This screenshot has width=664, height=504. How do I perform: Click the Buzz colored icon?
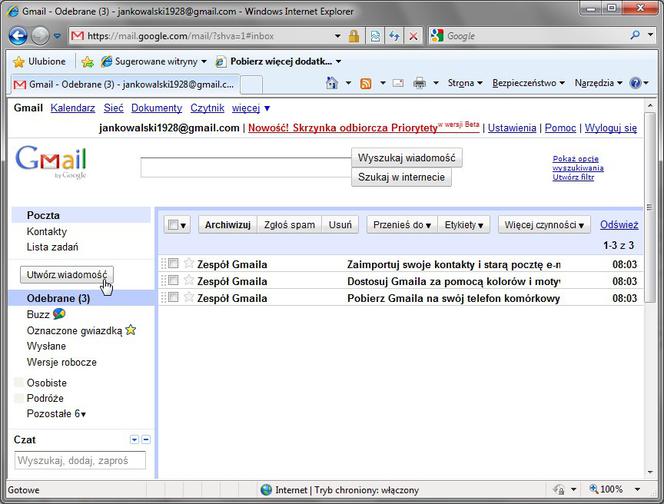tap(59, 314)
